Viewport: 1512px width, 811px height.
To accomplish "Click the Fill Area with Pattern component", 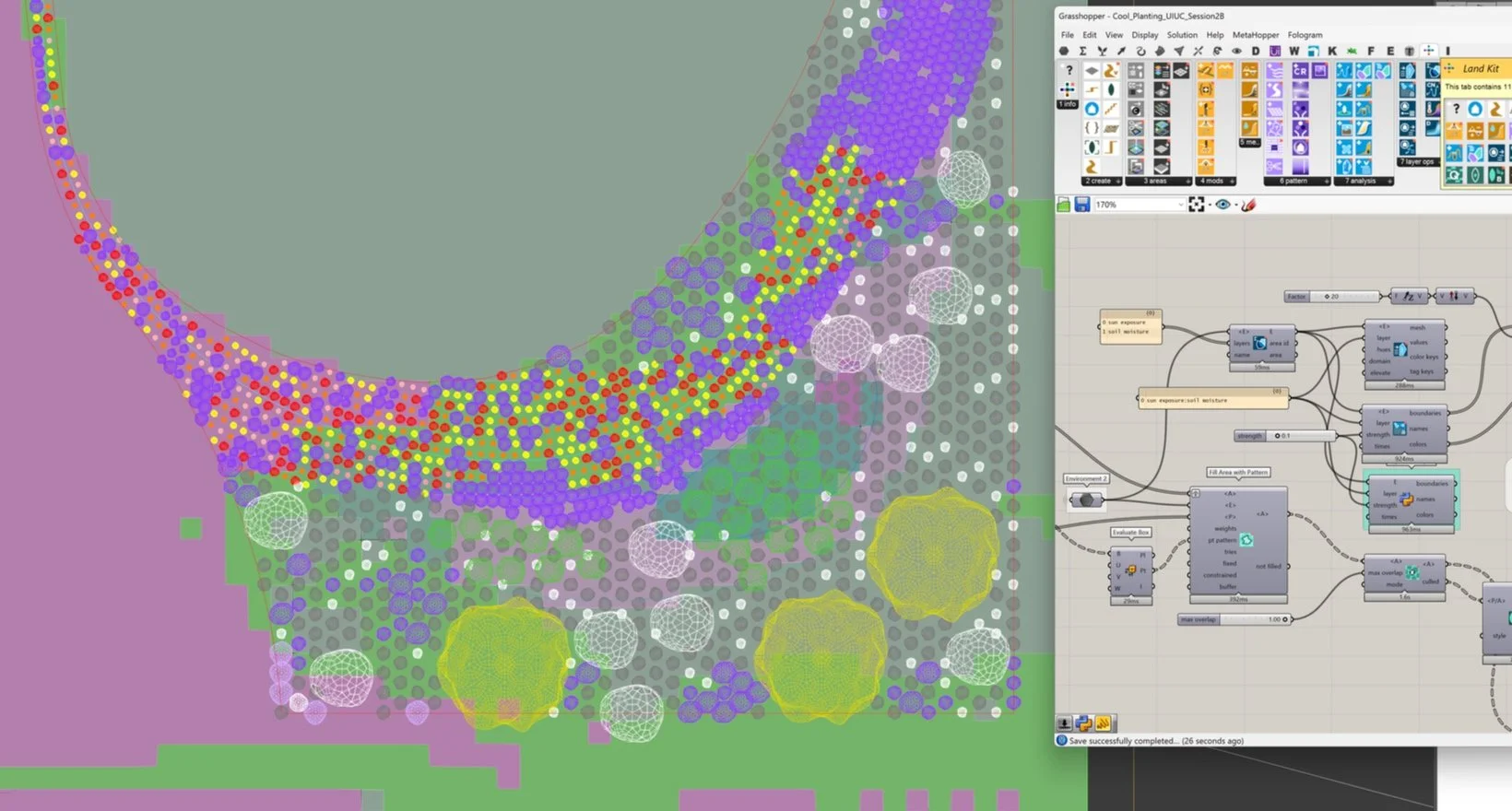I will (1237, 544).
